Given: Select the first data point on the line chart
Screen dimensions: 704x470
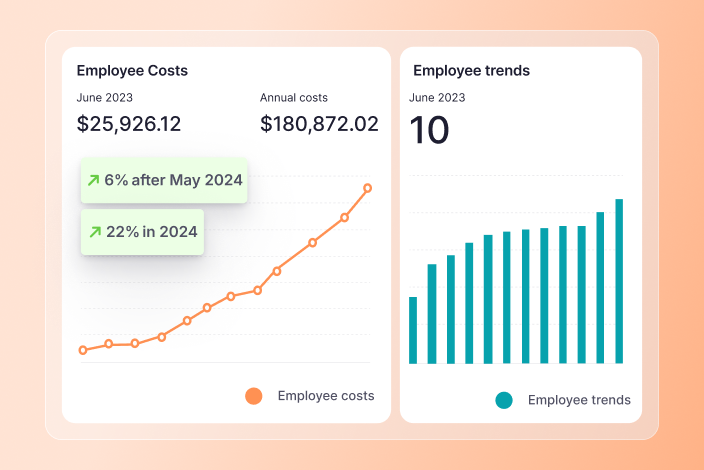Looking at the screenshot, I should (x=83, y=350).
